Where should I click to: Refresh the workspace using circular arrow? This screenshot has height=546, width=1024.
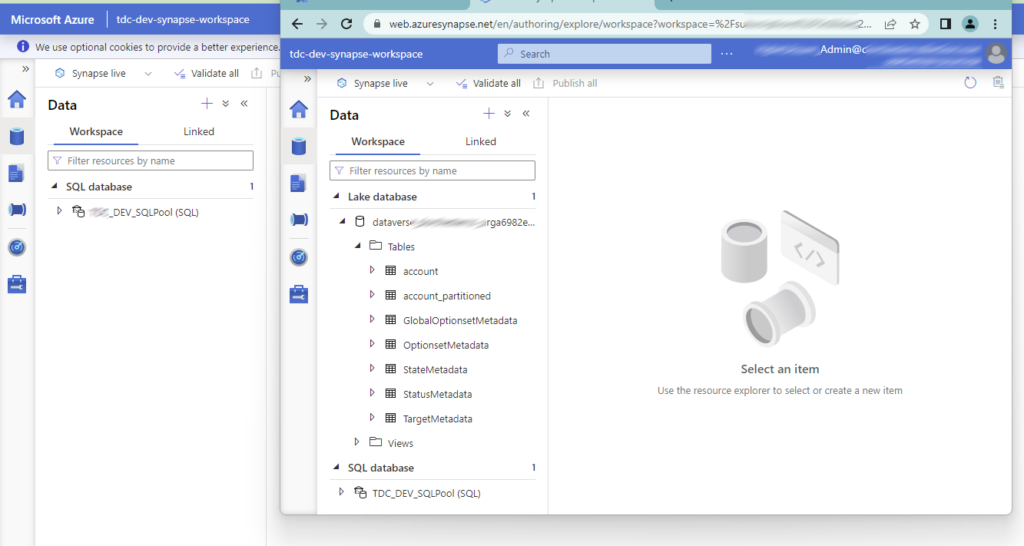point(970,82)
